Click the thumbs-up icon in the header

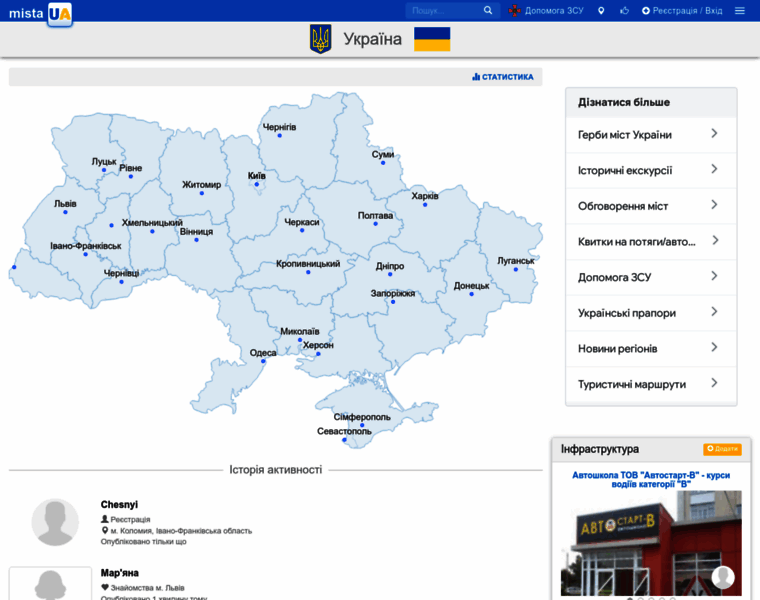coord(624,11)
